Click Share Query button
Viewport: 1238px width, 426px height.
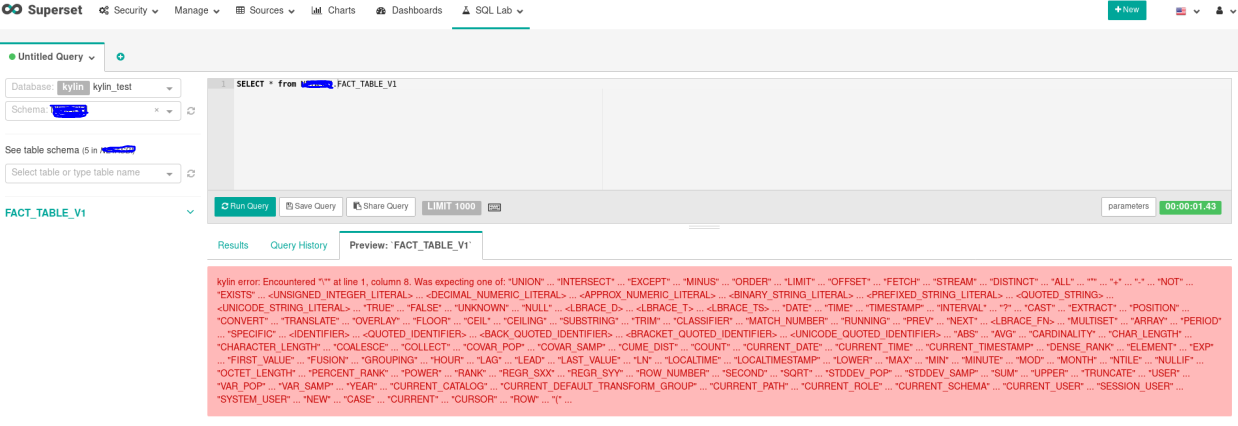click(381, 206)
